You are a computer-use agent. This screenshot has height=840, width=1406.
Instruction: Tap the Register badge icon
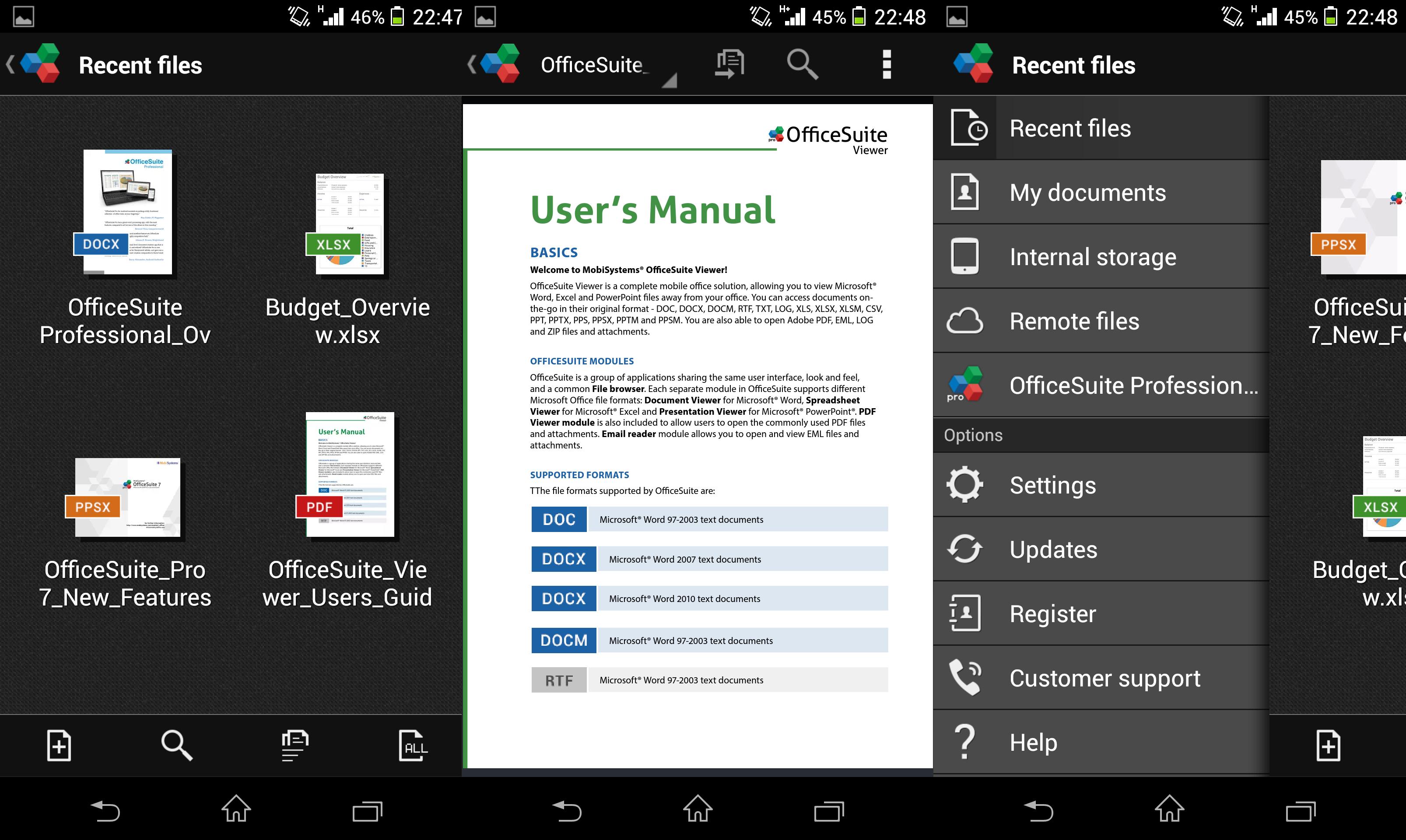tap(965, 613)
